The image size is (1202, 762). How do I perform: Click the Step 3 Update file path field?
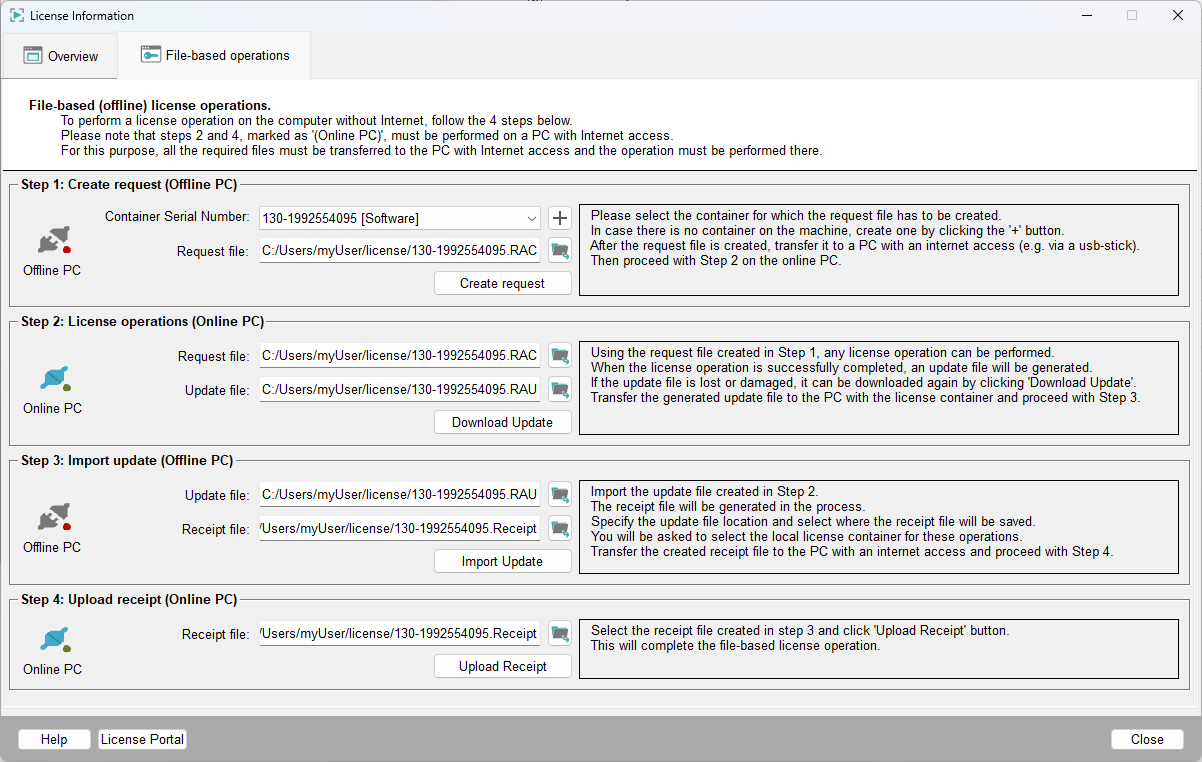400,494
